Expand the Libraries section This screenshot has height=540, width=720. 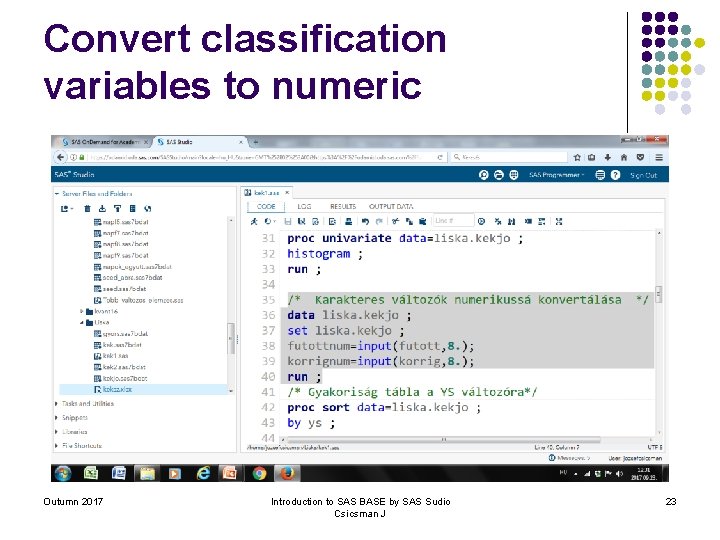click(x=56, y=432)
